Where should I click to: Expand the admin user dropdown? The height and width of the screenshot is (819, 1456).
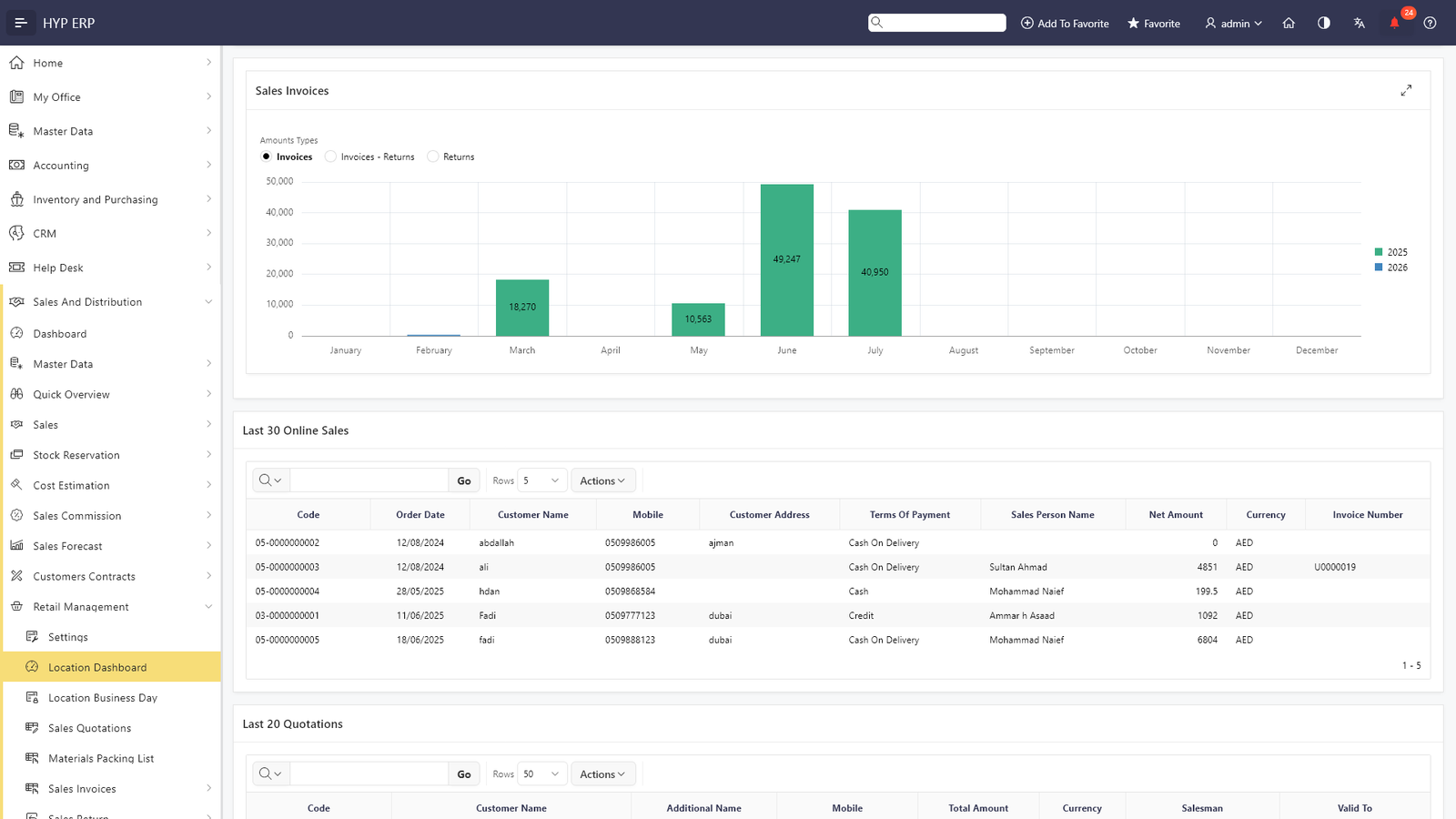tap(1233, 23)
